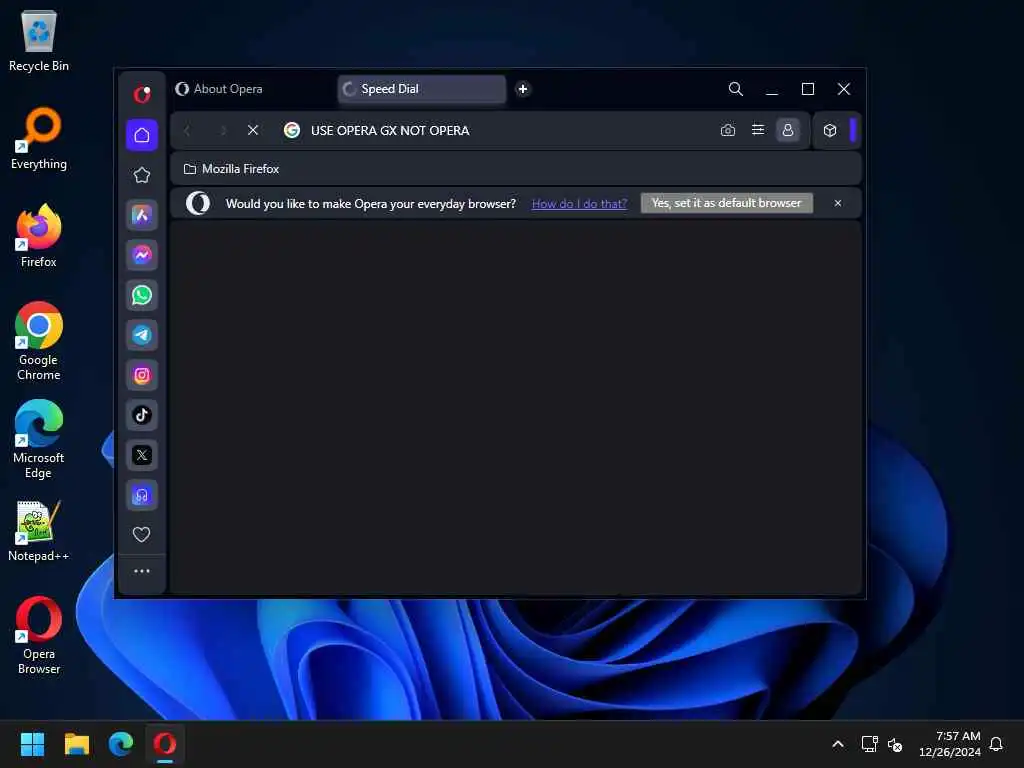Select the Everything desktop shortcut
Image resolution: width=1024 pixels, height=768 pixels.
[39, 138]
